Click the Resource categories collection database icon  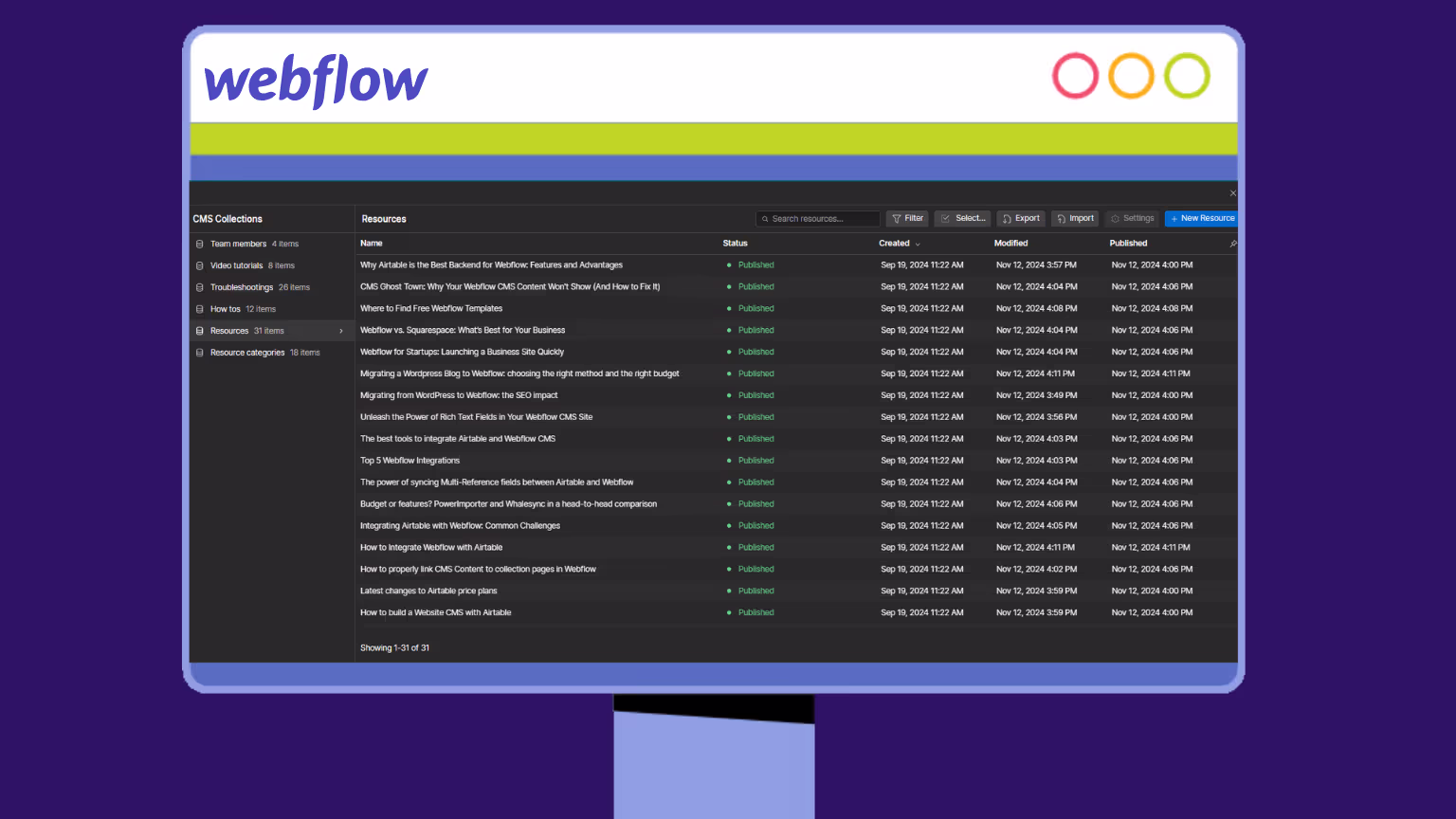[199, 353]
